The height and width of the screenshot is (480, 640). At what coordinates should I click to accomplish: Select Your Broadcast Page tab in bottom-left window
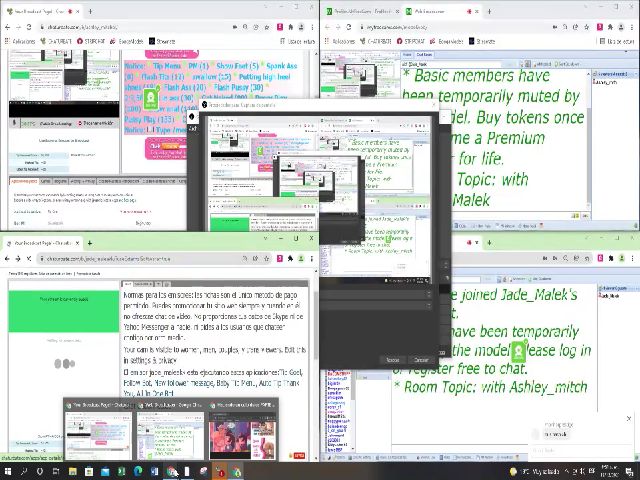[x=43, y=243]
